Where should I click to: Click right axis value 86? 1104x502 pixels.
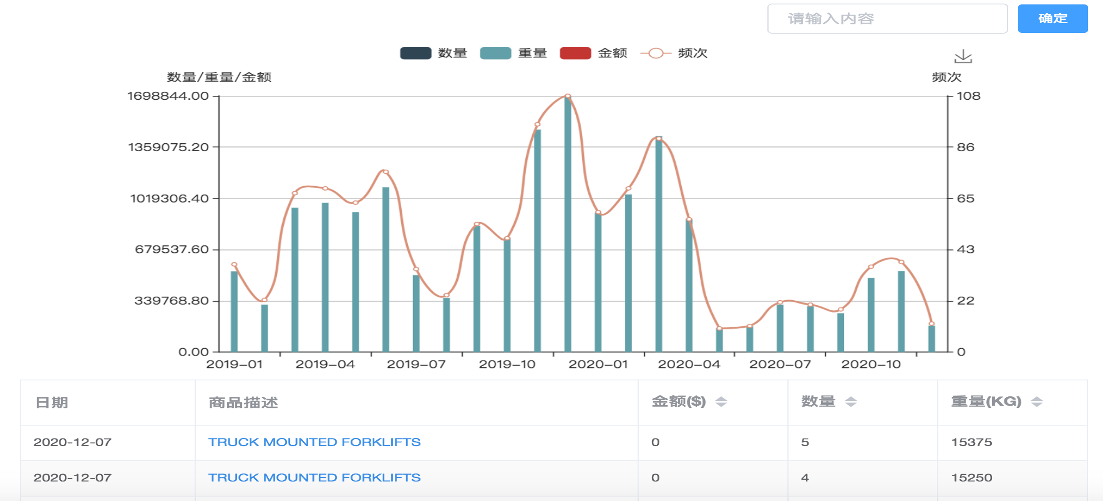[x=965, y=147]
